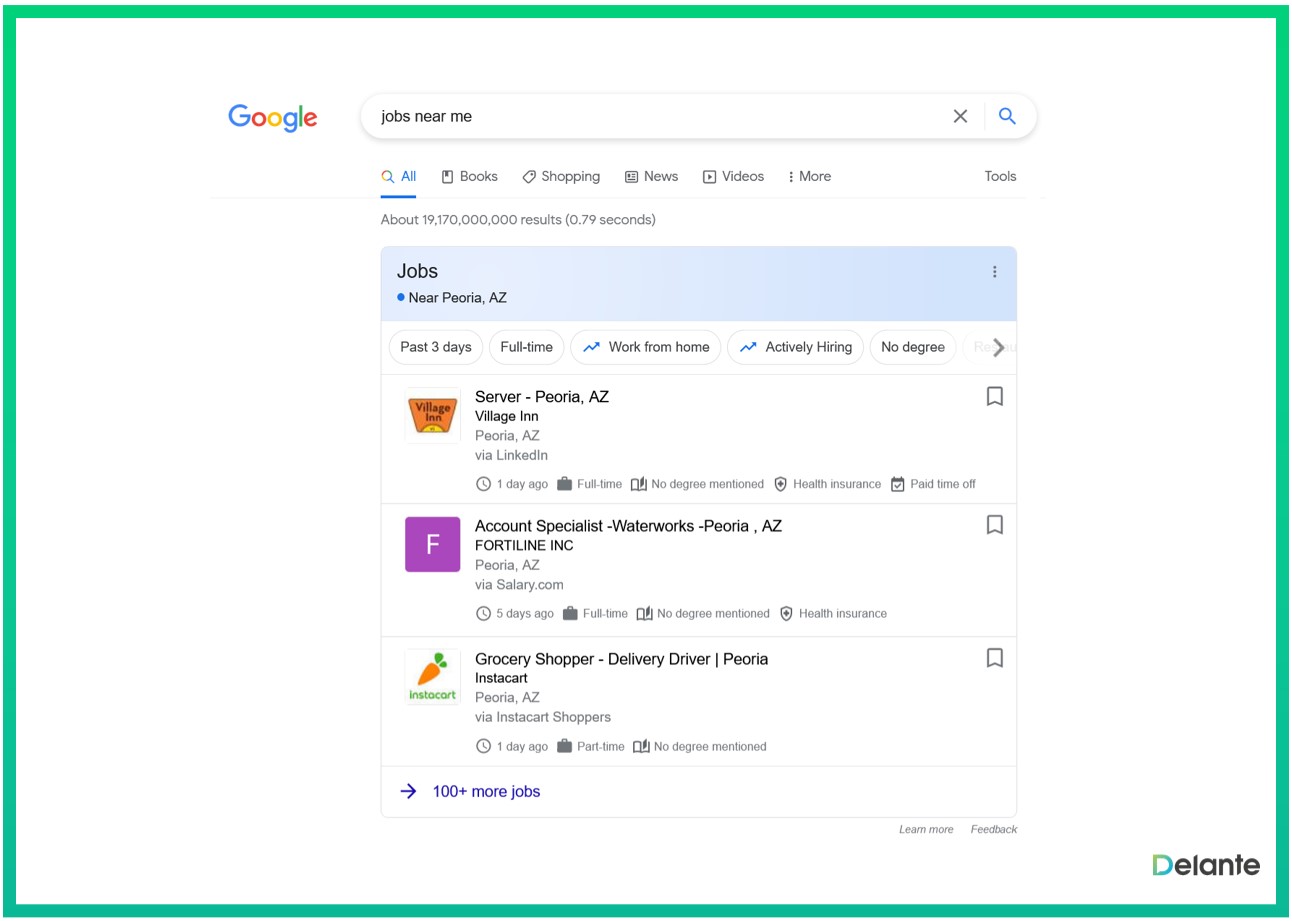Switch to the Shopping tab
This screenshot has height=921, width=1292.
pos(561,176)
